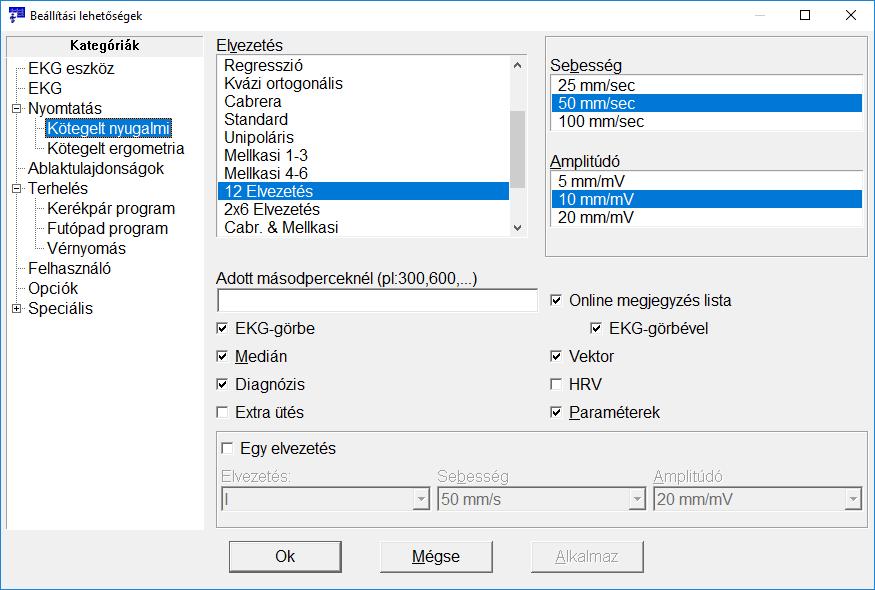875x590 pixels.
Task: Choose Mellkasi 1-3 lead option
Action: pyautogui.click(x=363, y=155)
